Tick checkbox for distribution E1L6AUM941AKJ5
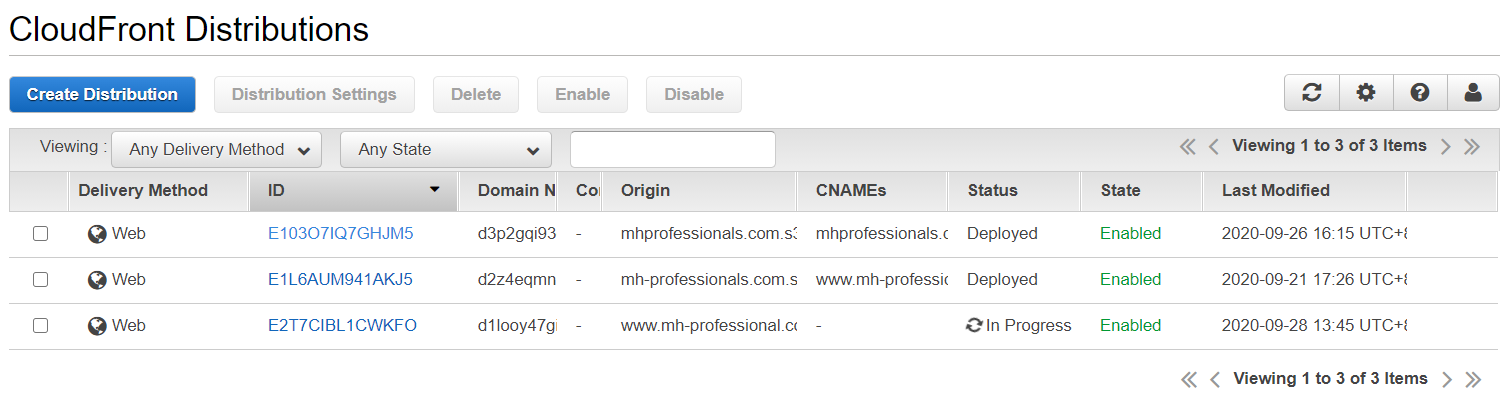This screenshot has width=1511, height=410. [40, 280]
